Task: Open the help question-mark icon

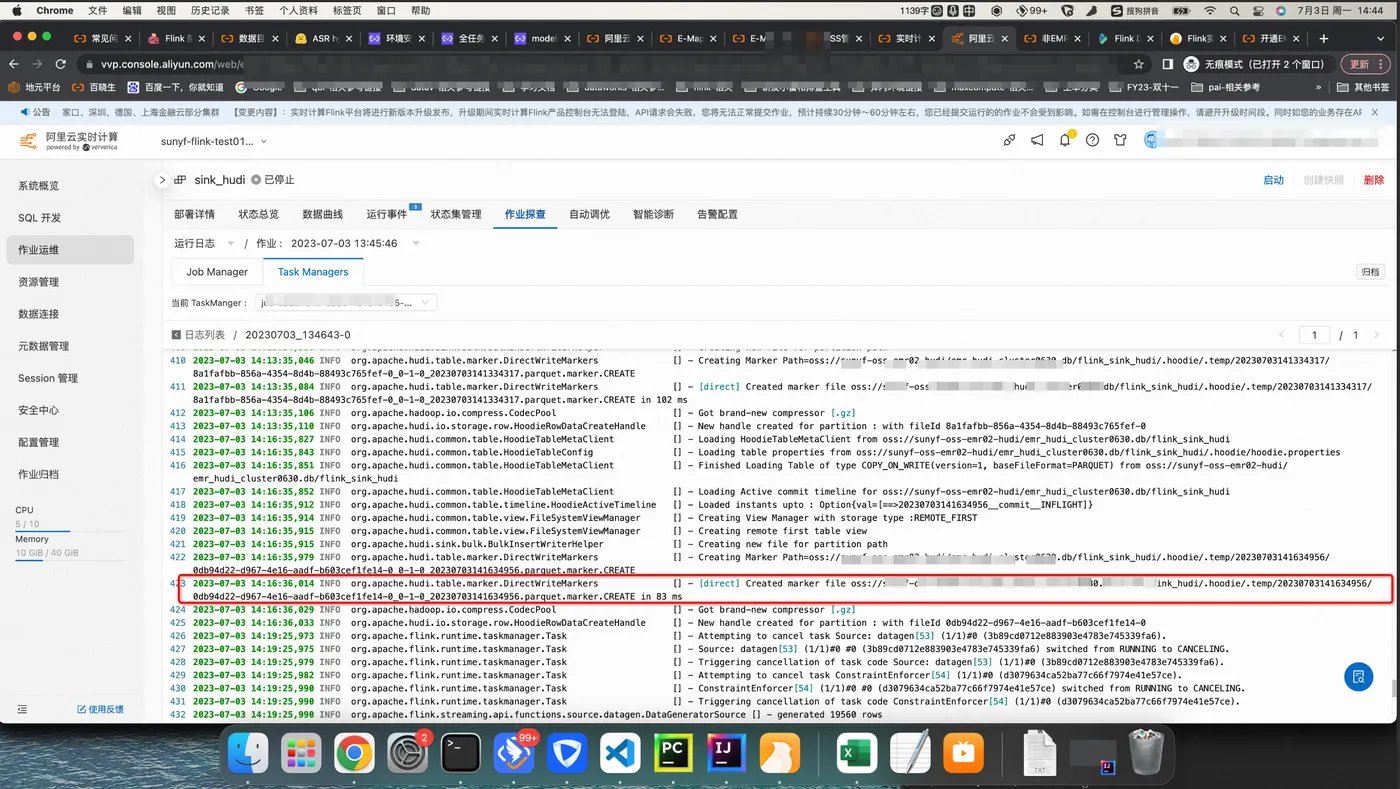Action: [1092, 140]
